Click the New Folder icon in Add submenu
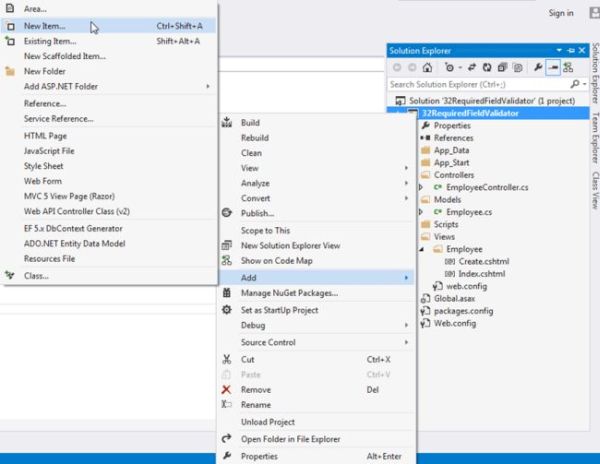 click(10, 71)
